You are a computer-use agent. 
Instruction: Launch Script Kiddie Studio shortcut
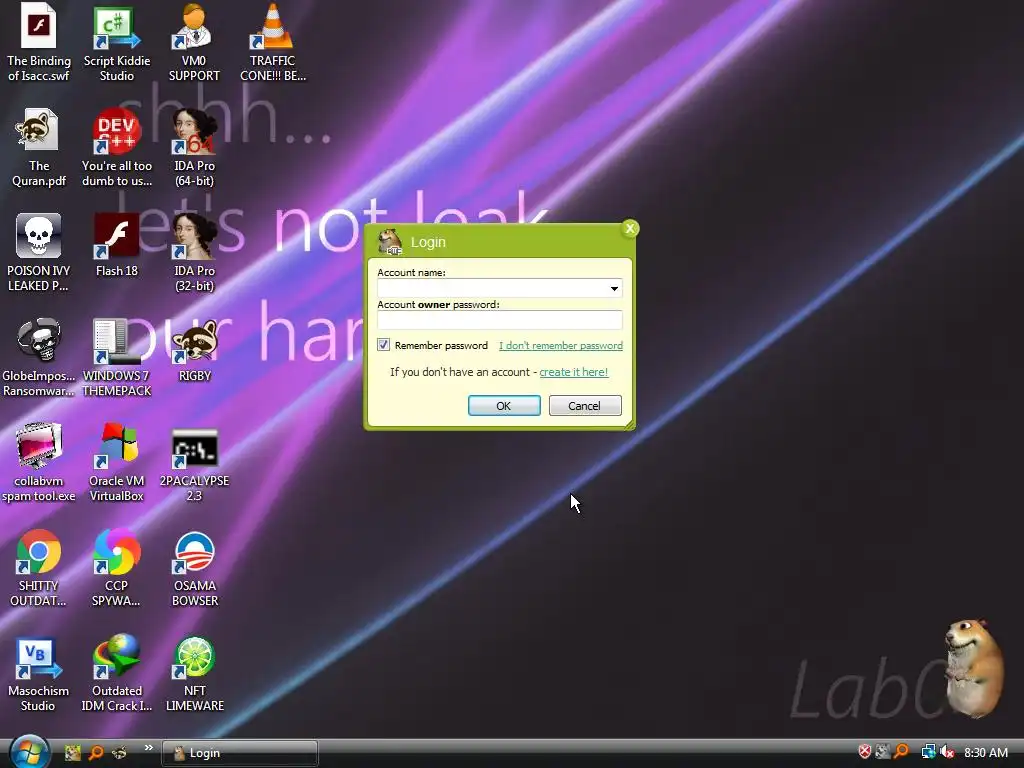click(x=117, y=42)
